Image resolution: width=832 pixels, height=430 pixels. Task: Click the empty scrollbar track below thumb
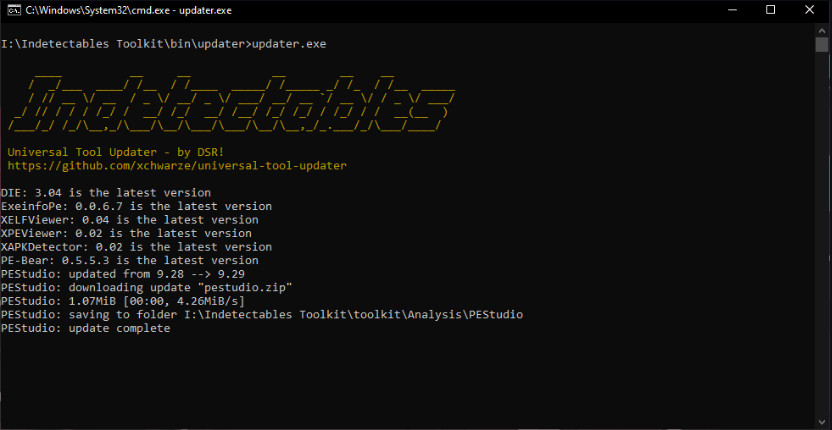coord(822,234)
